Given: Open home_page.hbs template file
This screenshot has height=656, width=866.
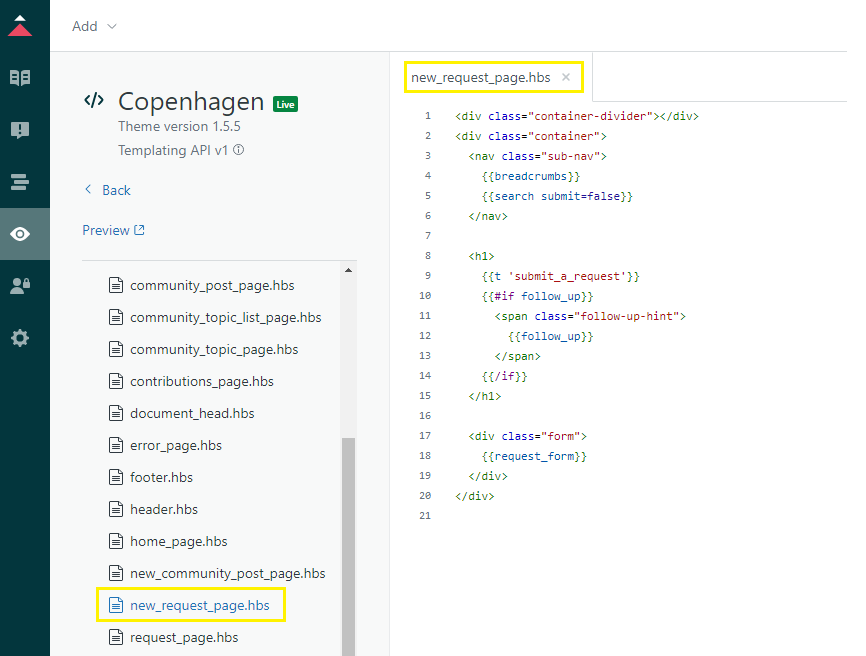Looking at the screenshot, I should pos(178,541).
